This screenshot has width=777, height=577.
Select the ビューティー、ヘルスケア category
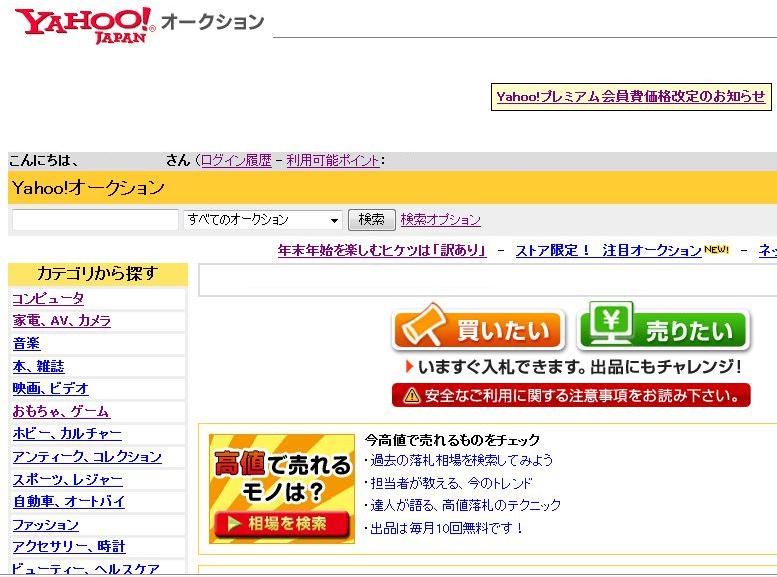[x=86, y=569]
